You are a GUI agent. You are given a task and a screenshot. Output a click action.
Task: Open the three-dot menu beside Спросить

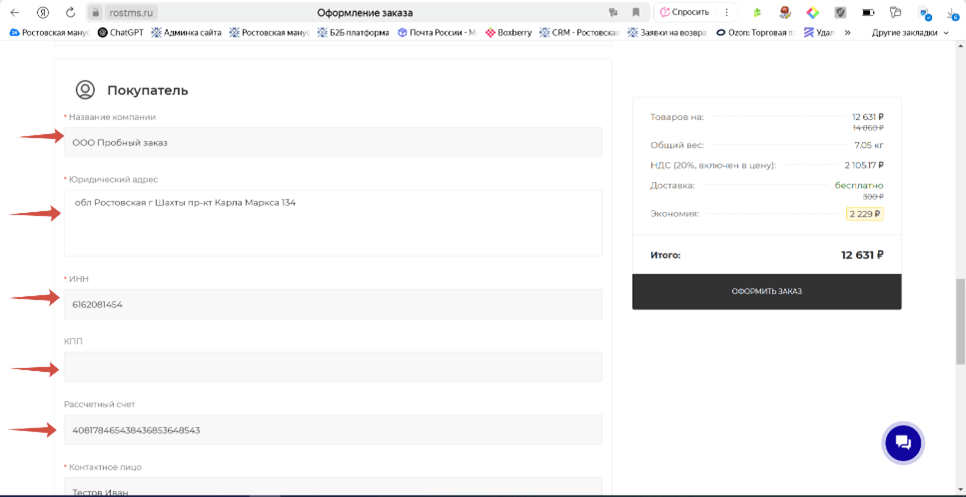pos(727,13)
